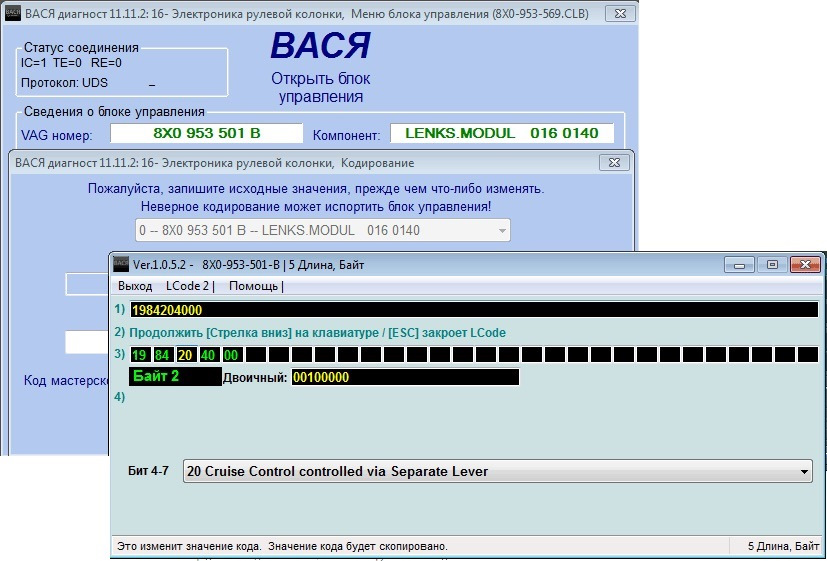
Task: Expand the 8X0 953 501 B module dropdown
Action: (x=502, y=230)
